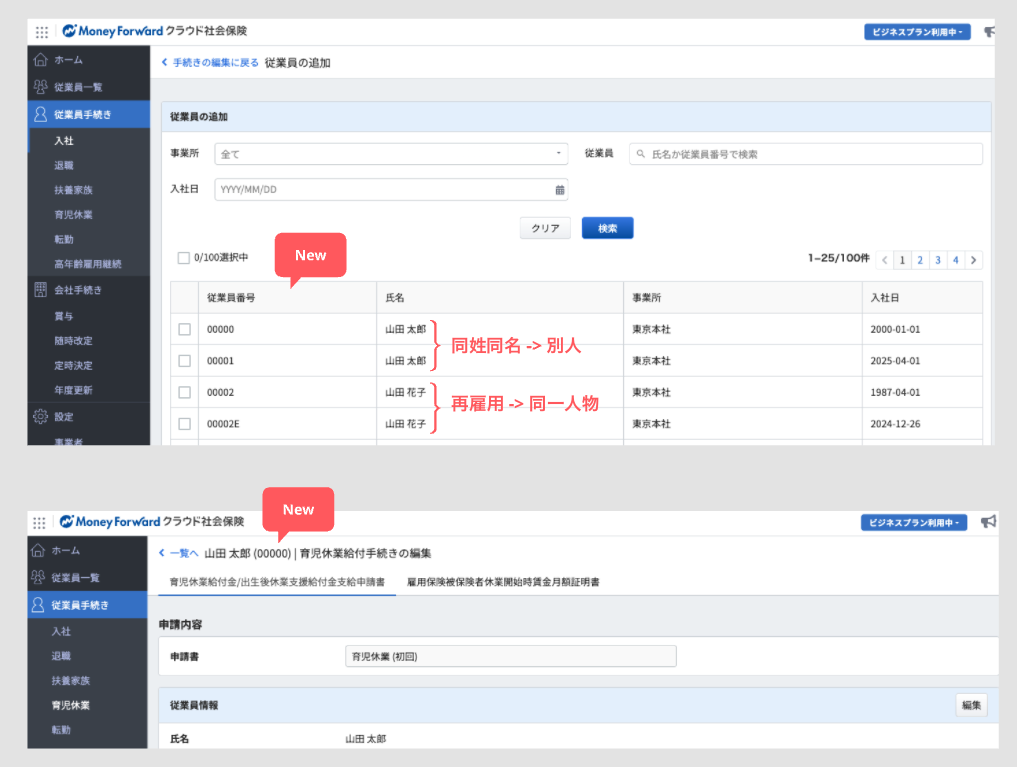1017x767 pixels.
Task: Open ビジネスプラン利用中 dropdown on 従業員の追加 screen
Action: click(916, 32)
